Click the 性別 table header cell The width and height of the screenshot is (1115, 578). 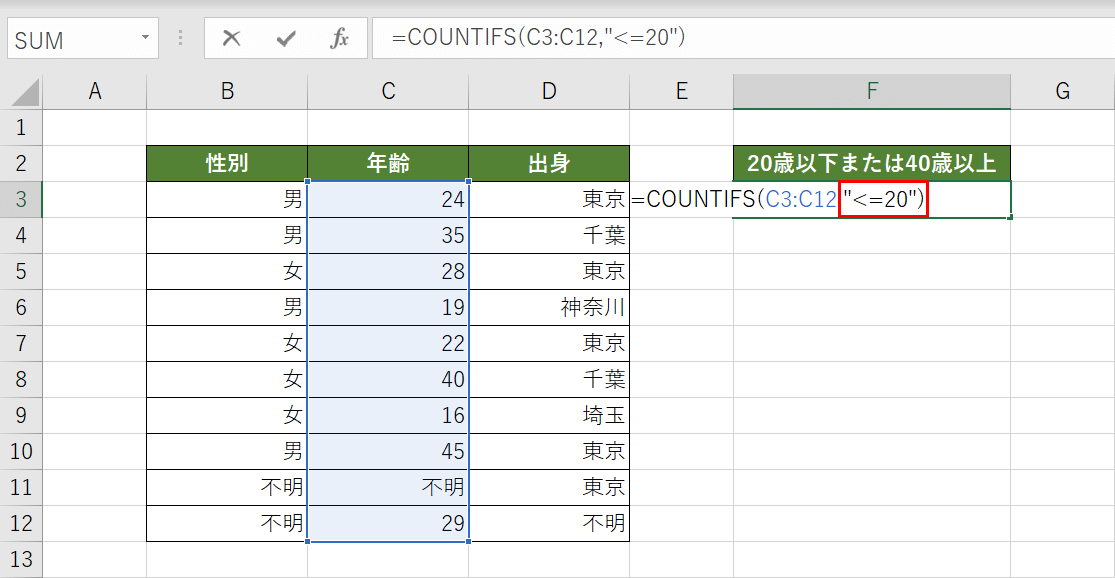coord(226,163)
